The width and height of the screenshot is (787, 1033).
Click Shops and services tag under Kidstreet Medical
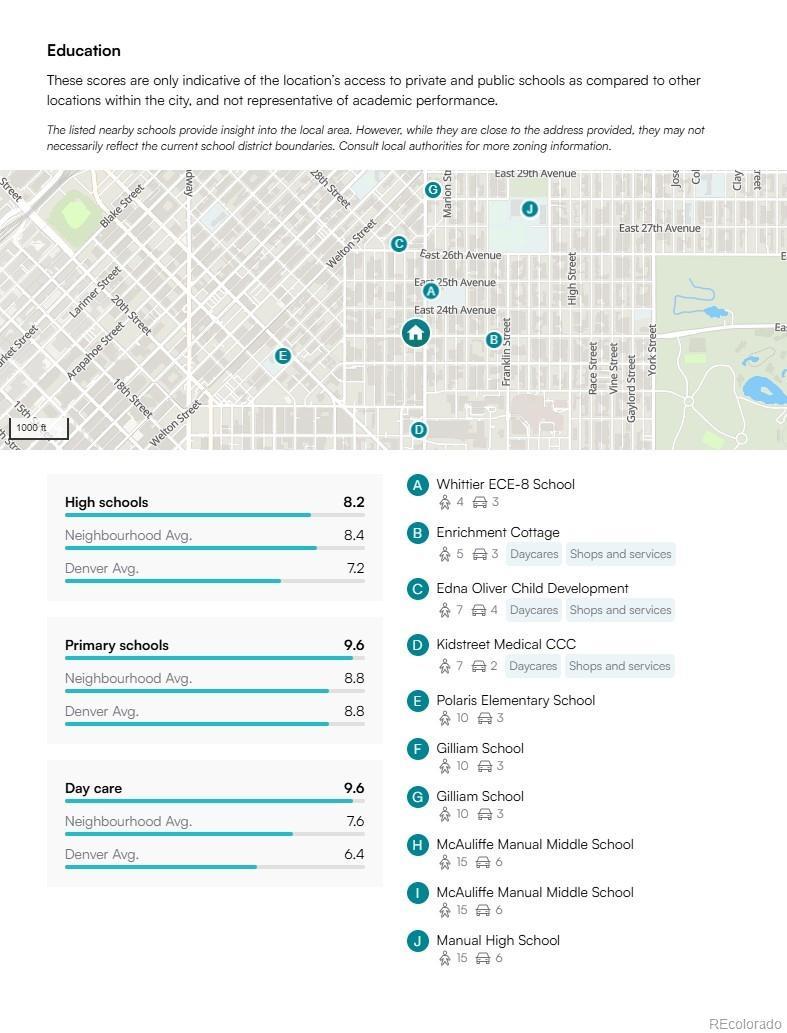619,666
